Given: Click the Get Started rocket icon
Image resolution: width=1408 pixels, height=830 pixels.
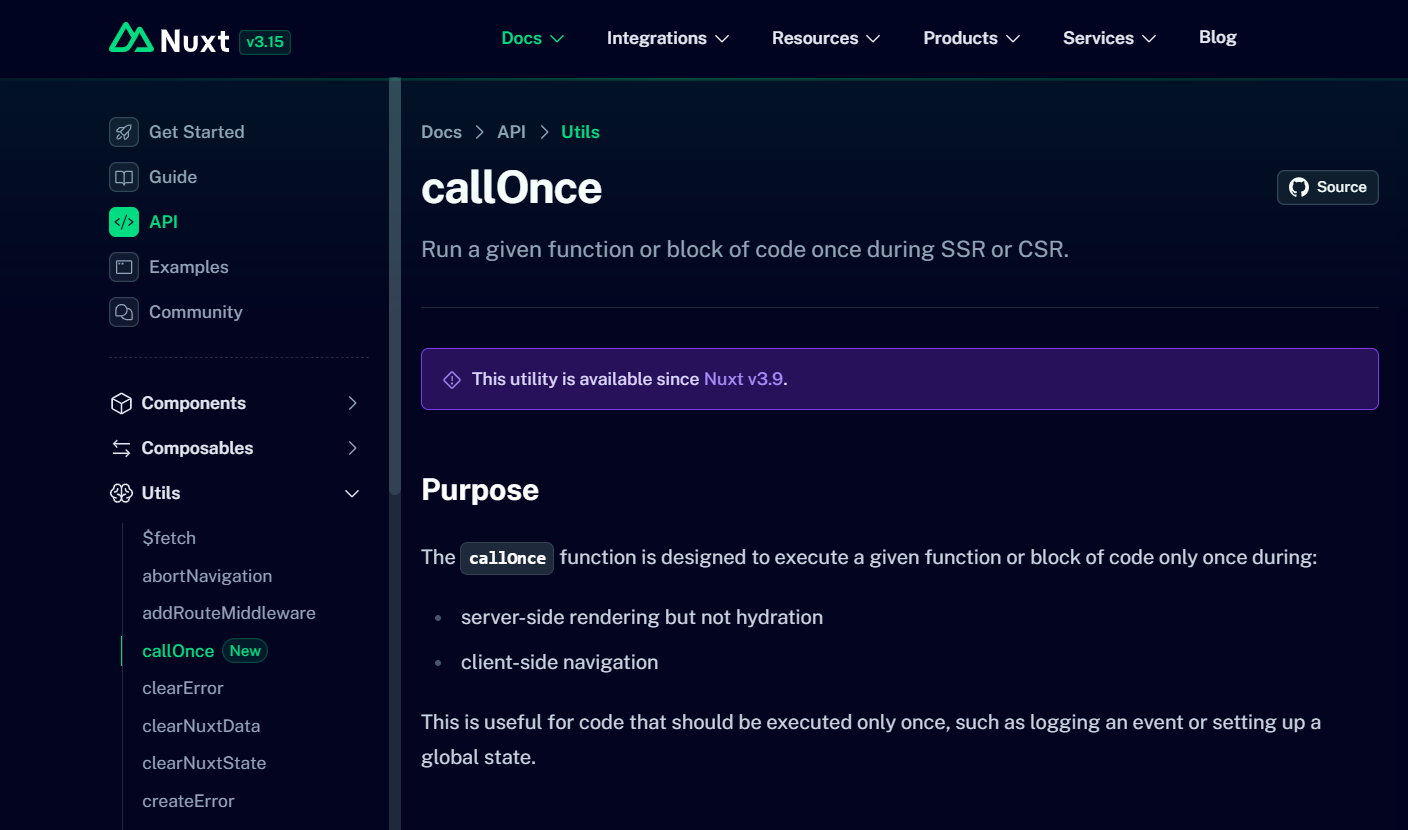Looking at the screenshot, I should (124, 132).
